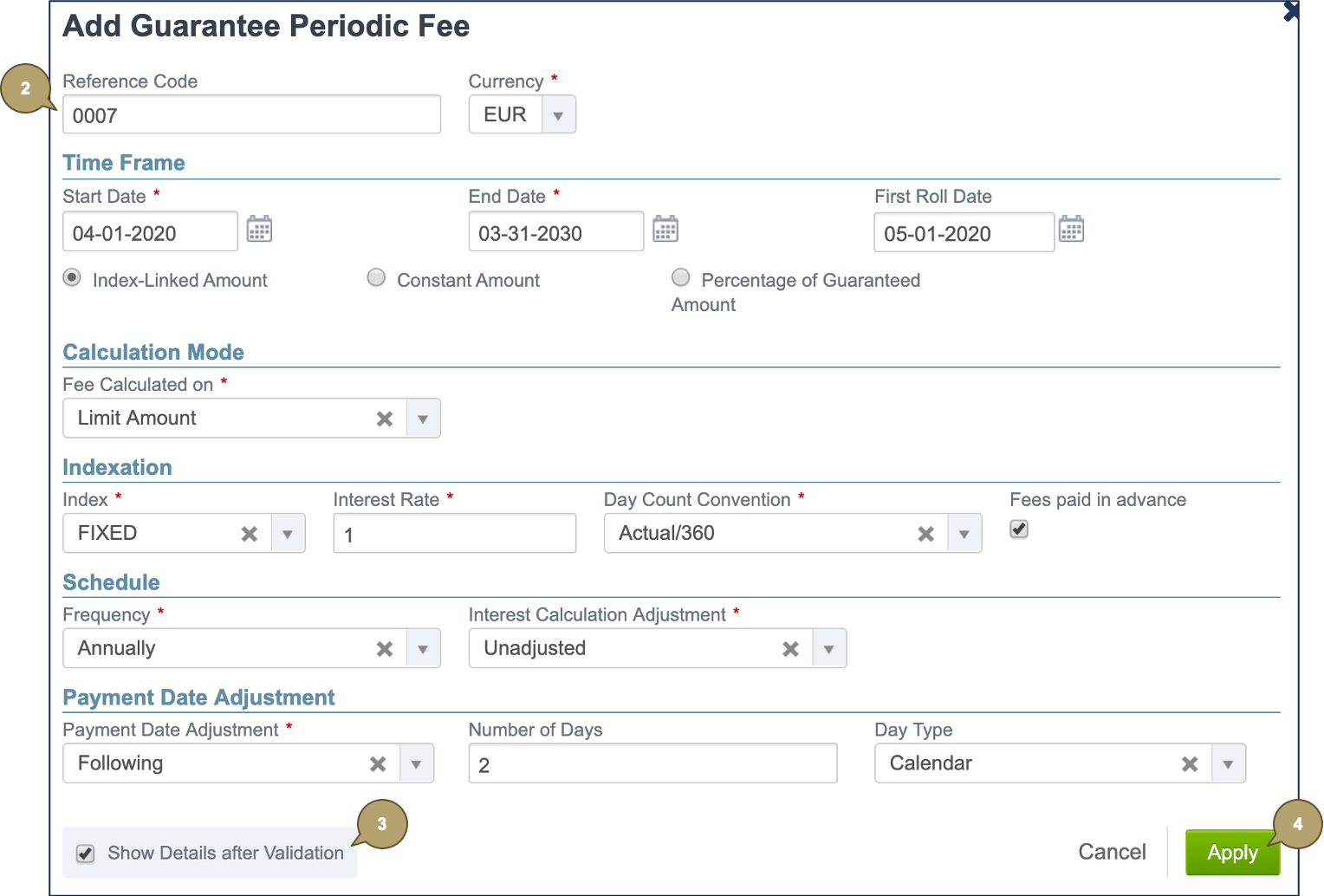Remove the Unadjusted interest calculation value
Image resolution: width=1324 pixels, height=896 pixels.
point(790,649)
